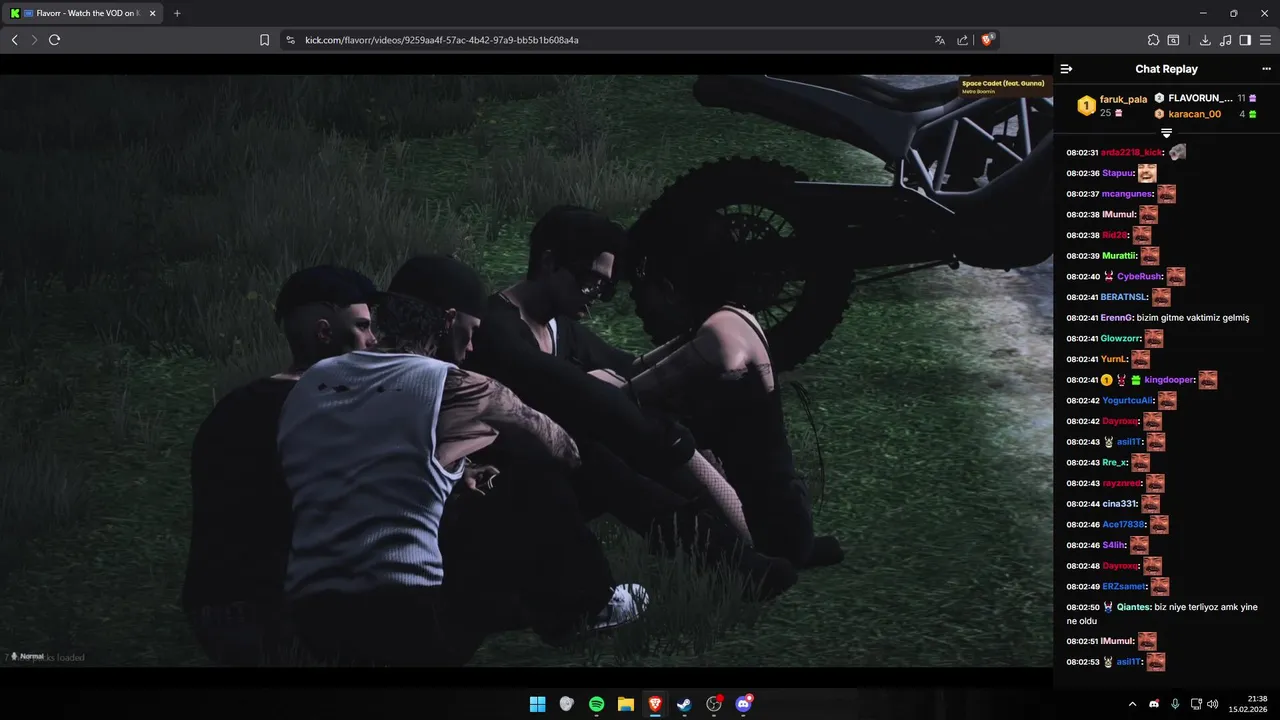Click username Glowzorr in chat
This screenshot has height=720, width=1280.
[x=1120, y=339]
